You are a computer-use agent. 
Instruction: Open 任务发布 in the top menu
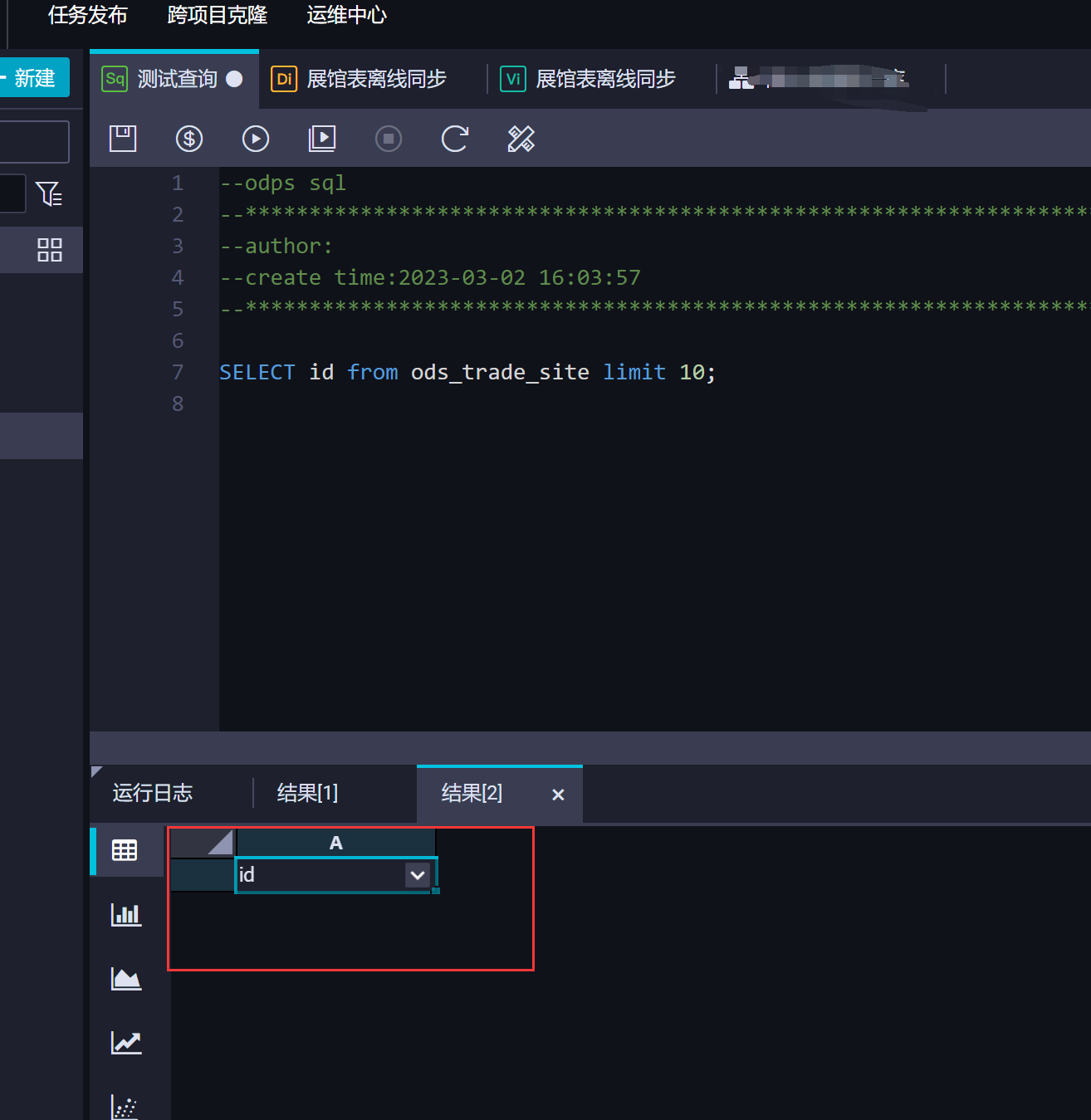point(88,15)
